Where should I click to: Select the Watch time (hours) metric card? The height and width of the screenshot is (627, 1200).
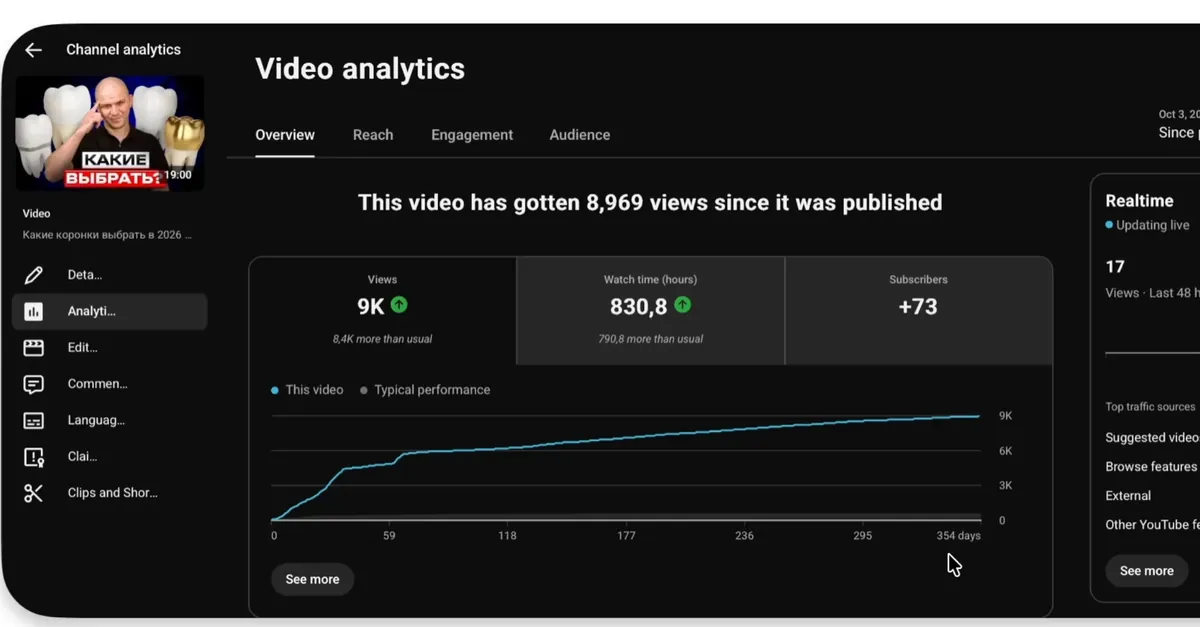coord(651,311)
